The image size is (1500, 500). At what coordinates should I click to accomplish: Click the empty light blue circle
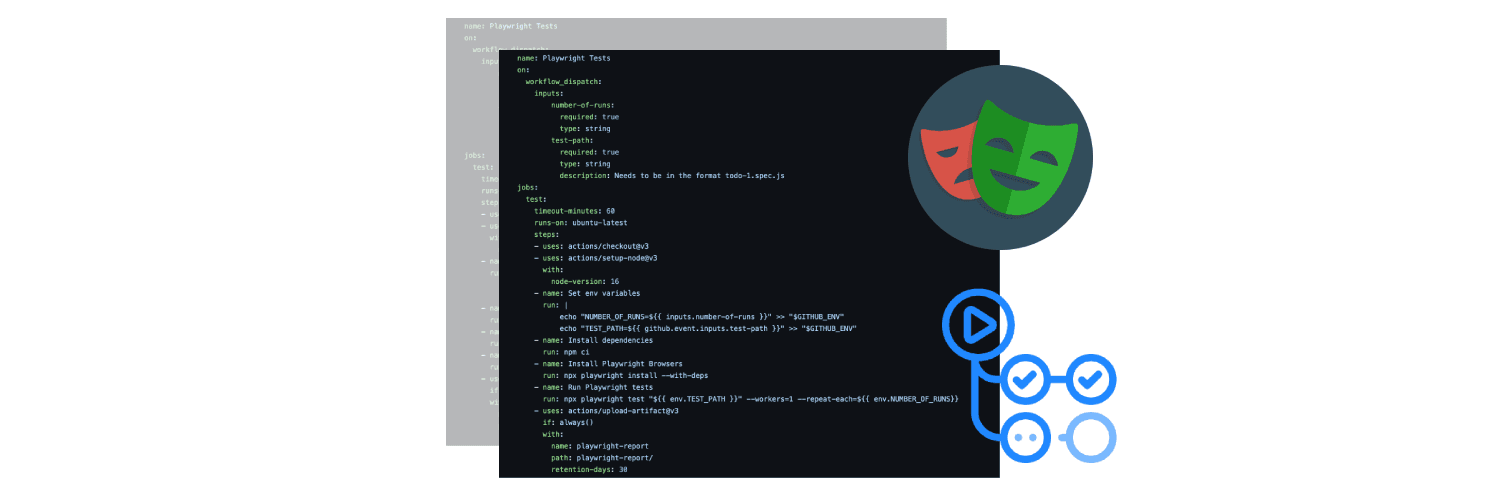[x=1091, y=438]
